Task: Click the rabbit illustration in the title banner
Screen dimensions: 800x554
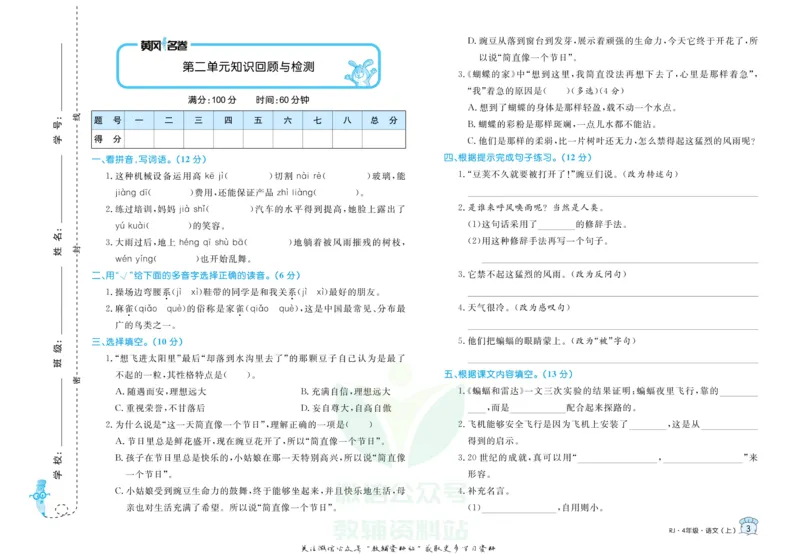Action: (362, 71)
